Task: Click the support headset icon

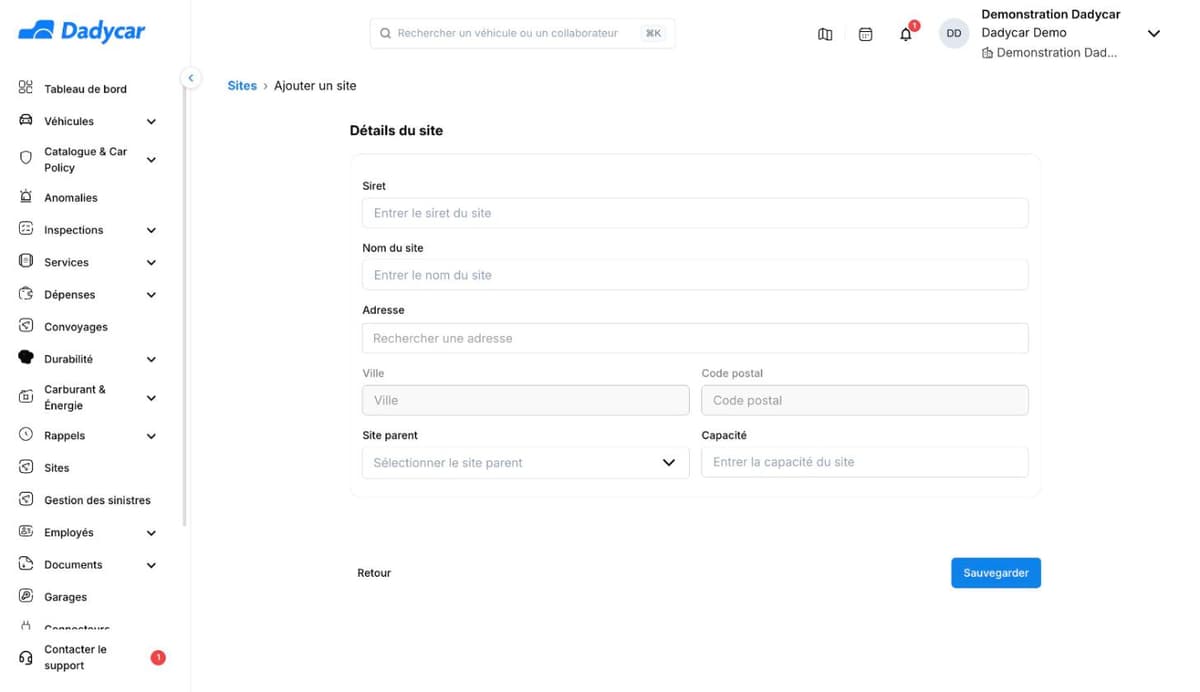Action: (26, 658)
